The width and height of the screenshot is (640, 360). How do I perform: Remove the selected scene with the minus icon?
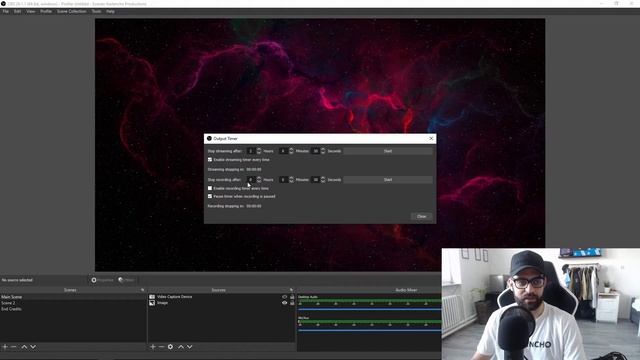point(14,347)
